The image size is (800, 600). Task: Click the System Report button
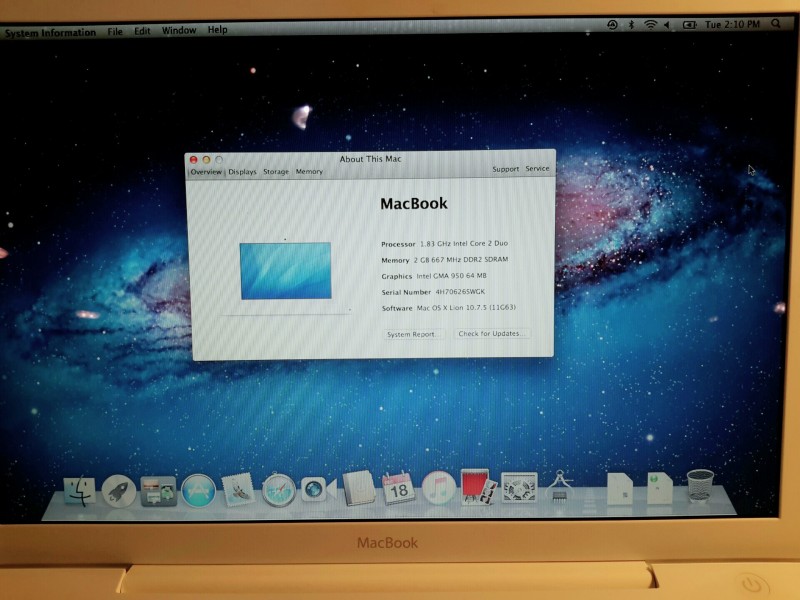[x=414, y=334]
